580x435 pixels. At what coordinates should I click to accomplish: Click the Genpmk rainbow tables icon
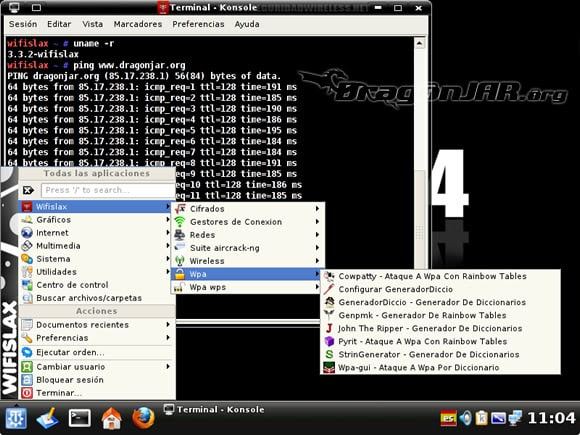pos(329,315)
